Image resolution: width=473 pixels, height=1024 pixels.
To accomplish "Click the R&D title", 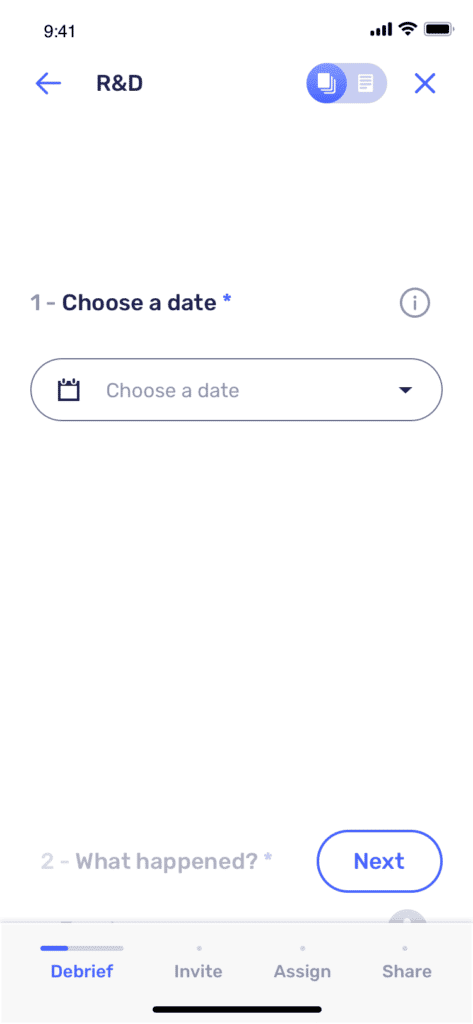I will 120,84.
